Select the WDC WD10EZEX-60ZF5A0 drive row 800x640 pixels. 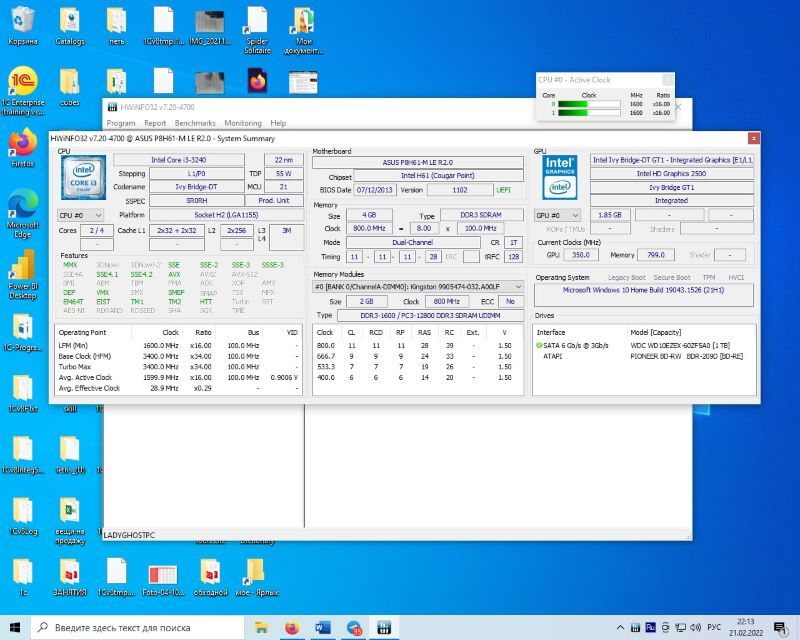coord(644,346)
